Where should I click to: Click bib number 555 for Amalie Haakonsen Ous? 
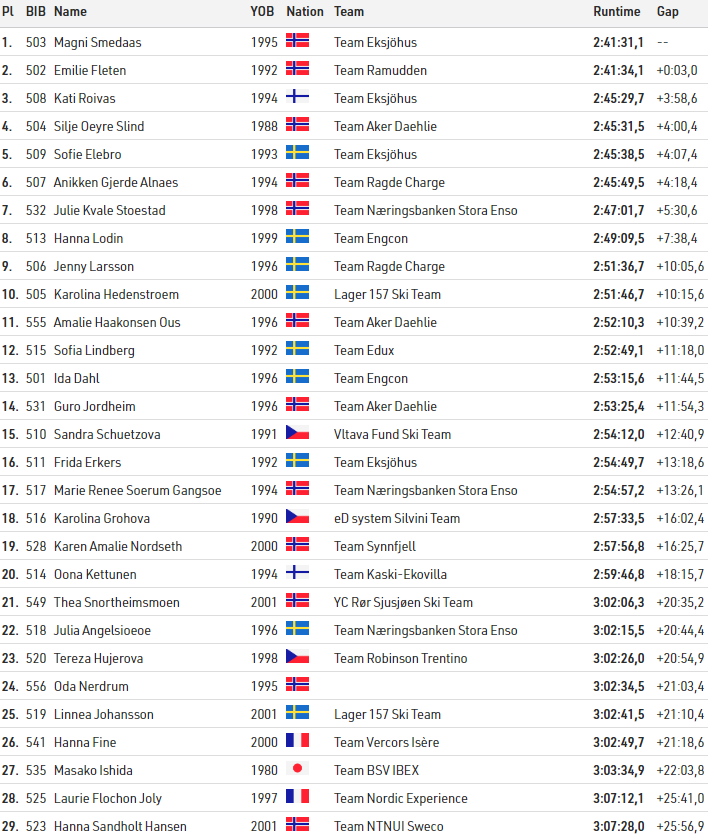(36, 322)
